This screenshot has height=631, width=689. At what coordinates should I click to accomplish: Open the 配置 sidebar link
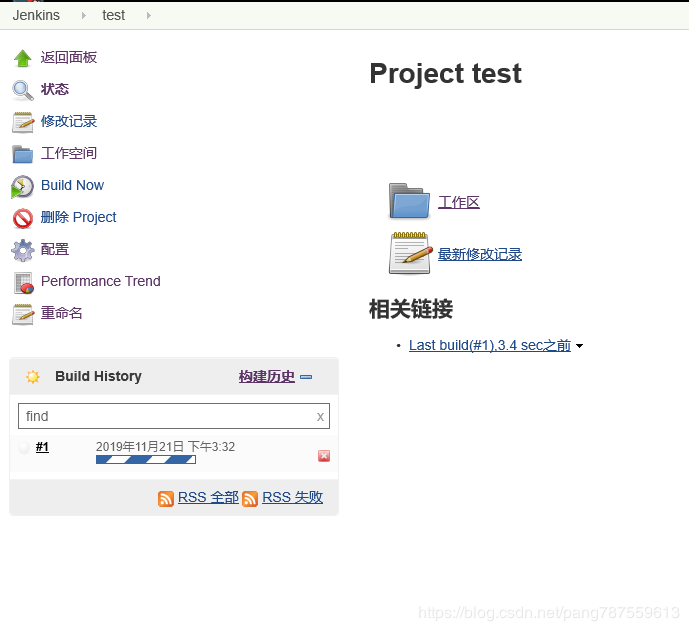tap(55, 249)
